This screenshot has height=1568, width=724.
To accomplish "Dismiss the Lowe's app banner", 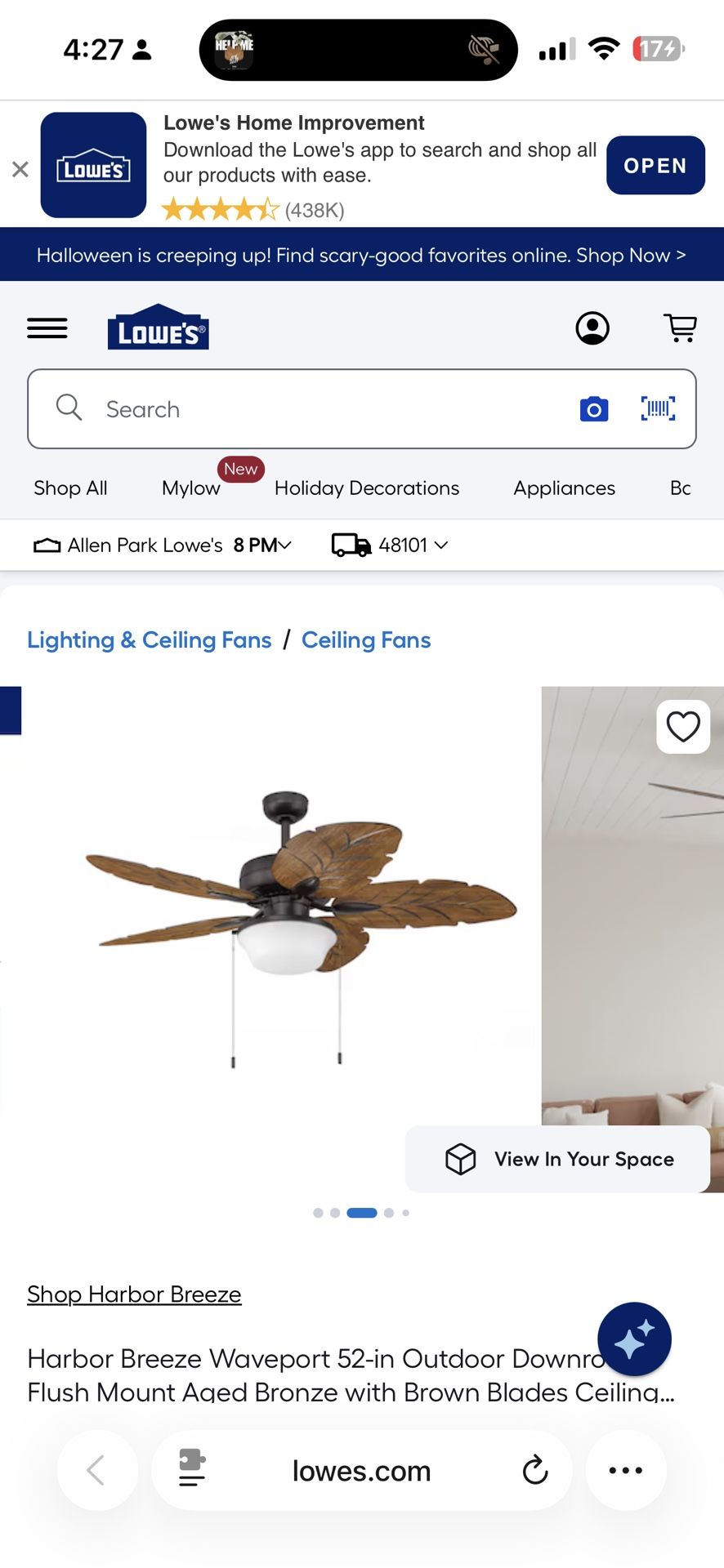I will tap(20, 169).
